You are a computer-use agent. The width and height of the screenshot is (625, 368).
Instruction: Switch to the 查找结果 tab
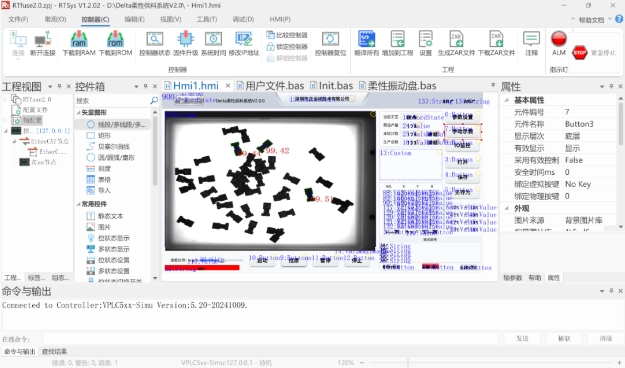pos(54,352)
